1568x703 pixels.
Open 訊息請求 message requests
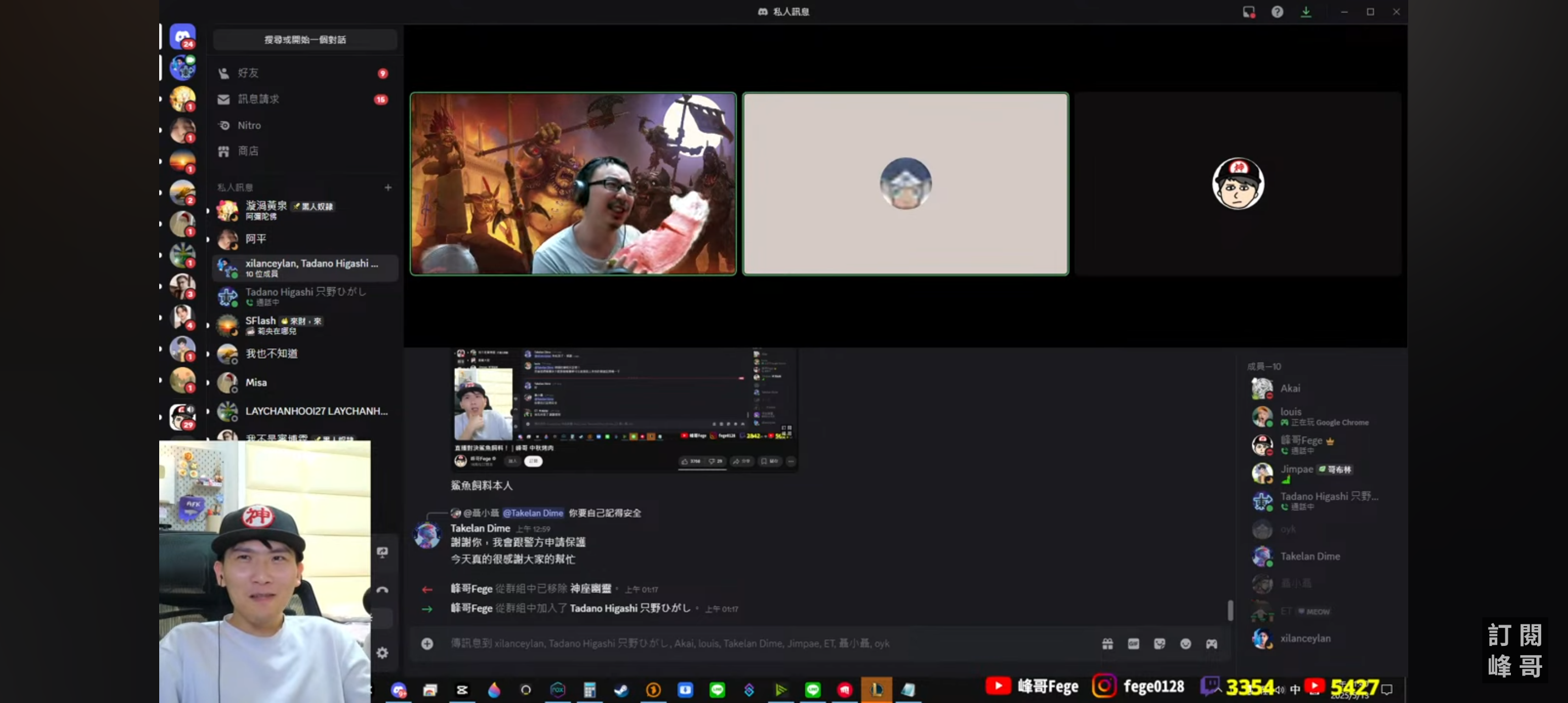[x=305, y=99]
